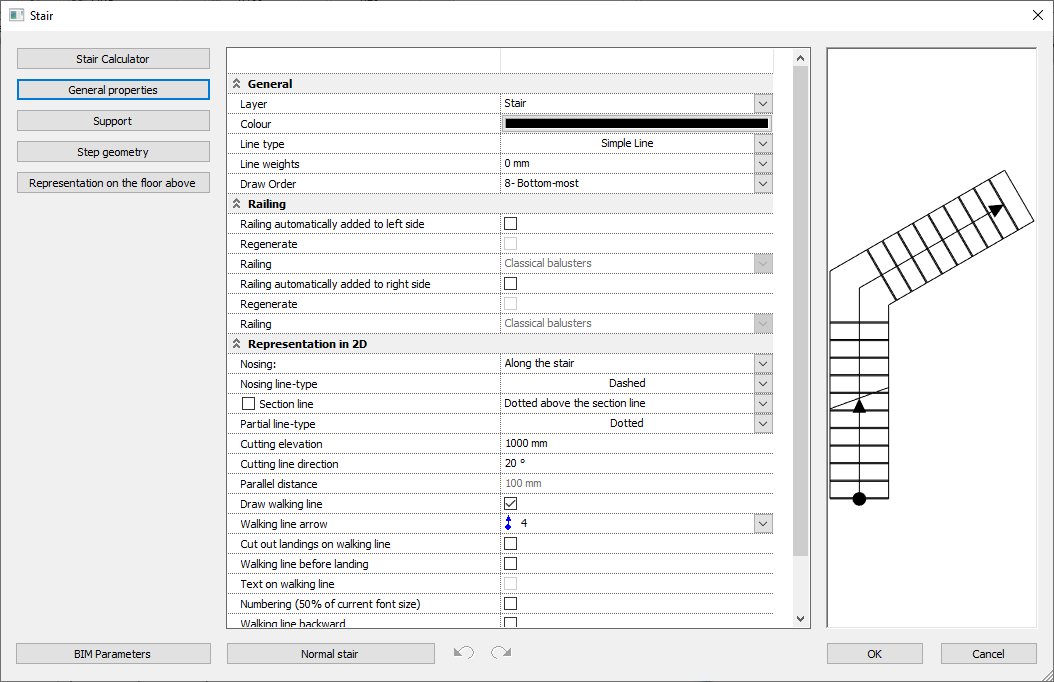Confirm the dialog with OK

[874, 654]
